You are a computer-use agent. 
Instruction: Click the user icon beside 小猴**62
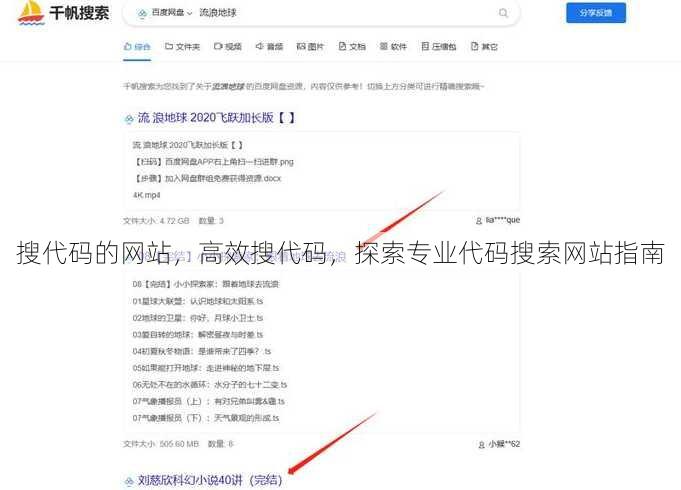(482, 444)
